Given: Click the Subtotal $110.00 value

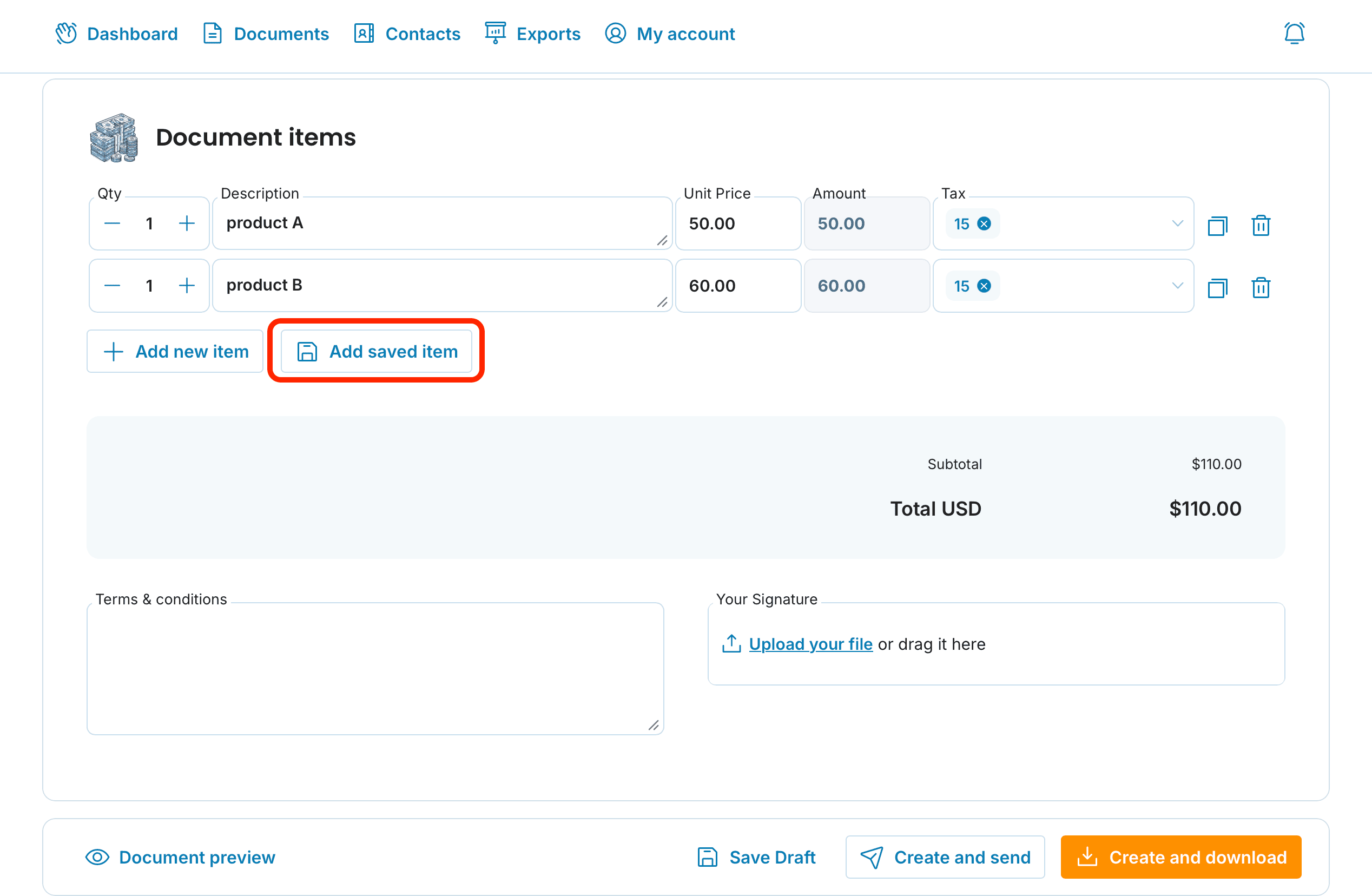Looking at the screenshot, I should (x=1216, y=464).
